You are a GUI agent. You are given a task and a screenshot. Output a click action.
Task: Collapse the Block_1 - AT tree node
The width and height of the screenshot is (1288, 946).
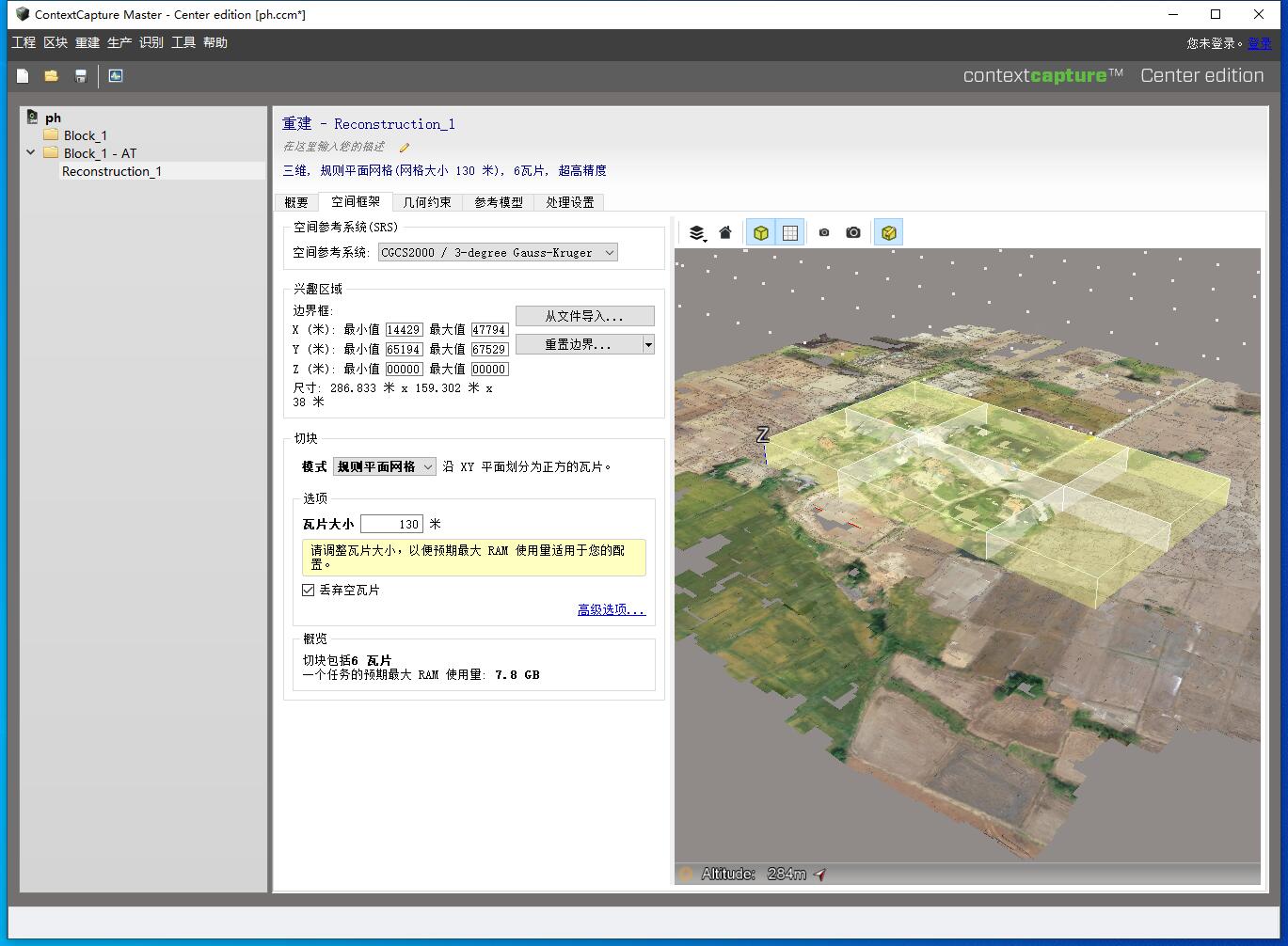[30, 152]
